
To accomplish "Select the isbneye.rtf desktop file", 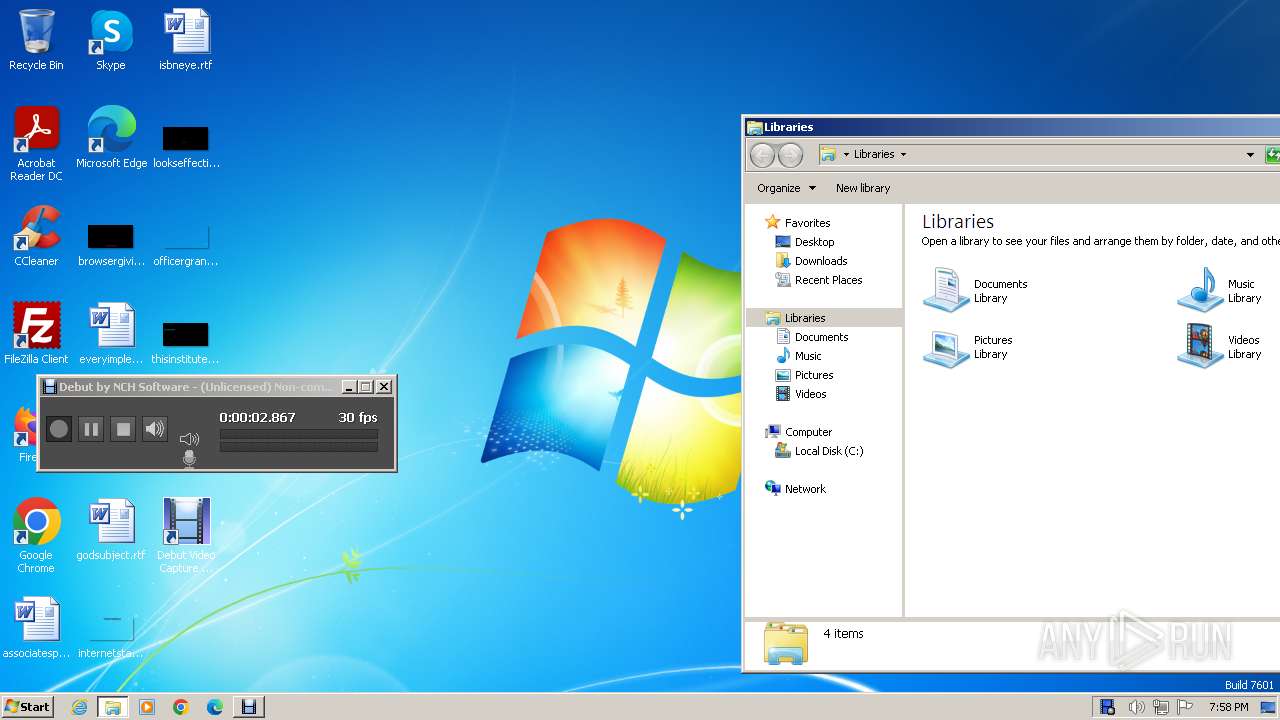I will pos(186,40).
